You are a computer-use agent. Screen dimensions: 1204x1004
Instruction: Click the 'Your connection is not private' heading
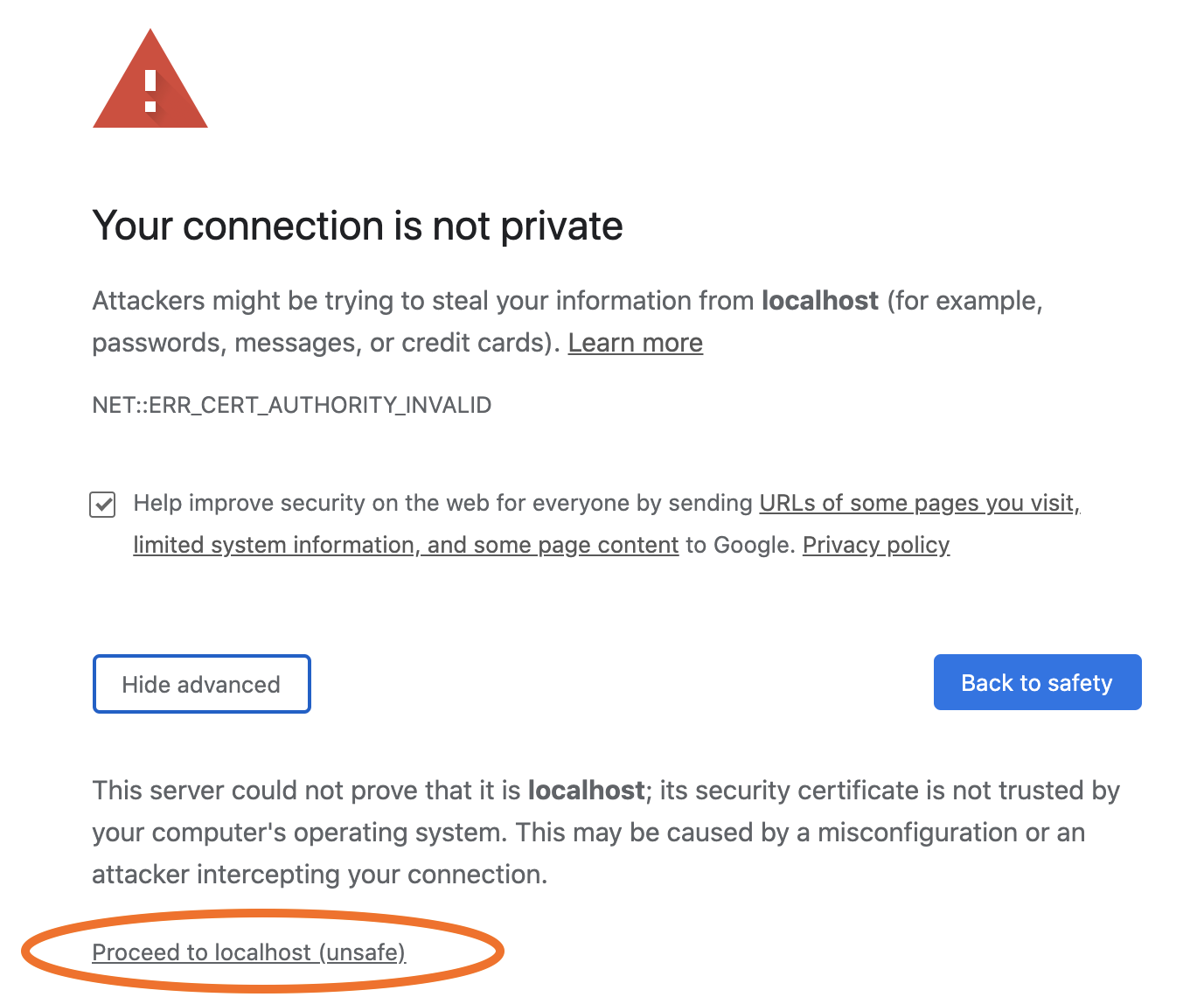357,226
